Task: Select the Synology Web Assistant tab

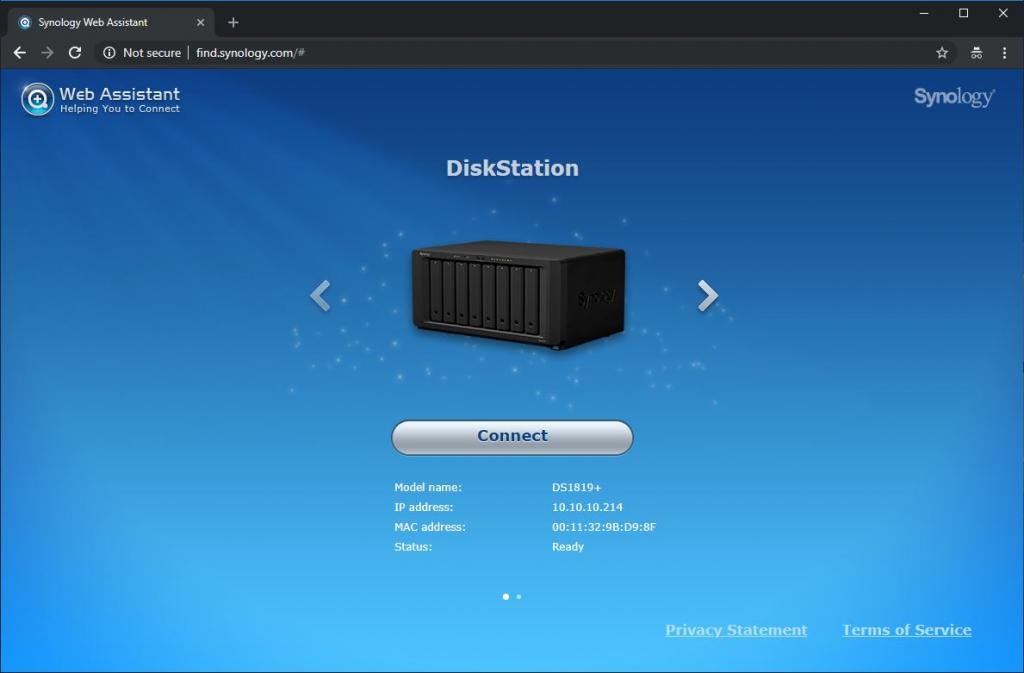Action: point(111,22)
